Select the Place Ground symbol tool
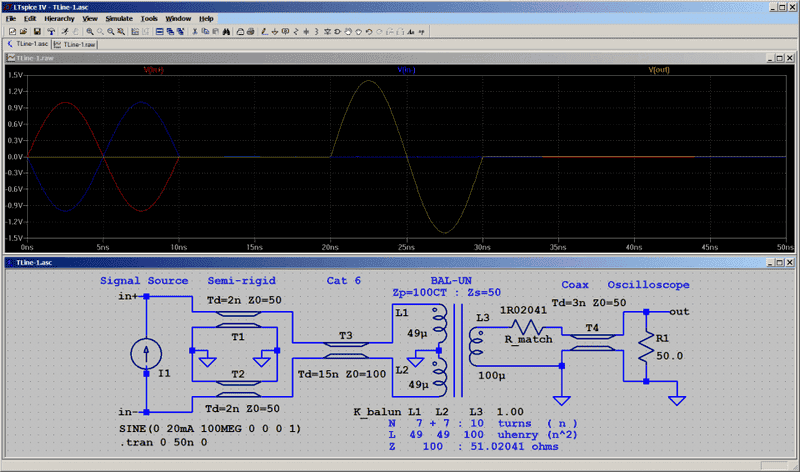This screenshot has width=800, height=472. 275,32
